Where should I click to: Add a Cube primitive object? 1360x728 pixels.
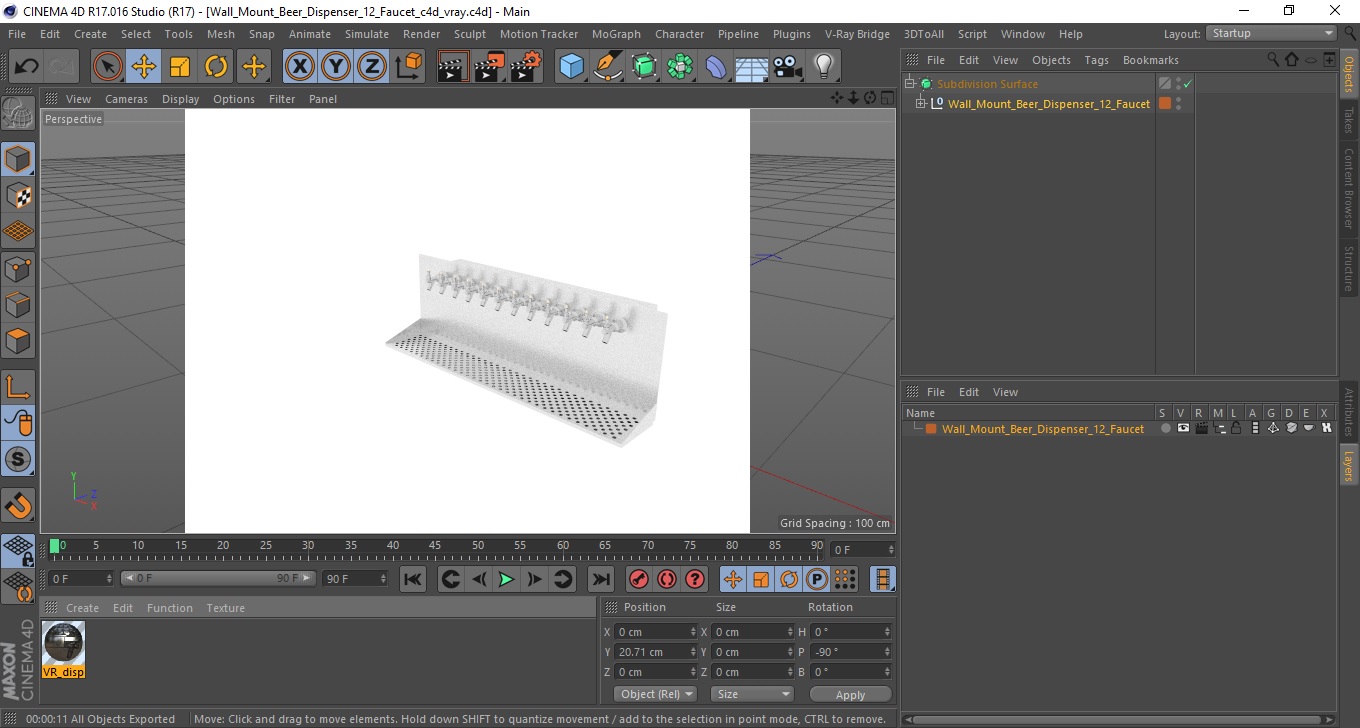click(571, 67)
